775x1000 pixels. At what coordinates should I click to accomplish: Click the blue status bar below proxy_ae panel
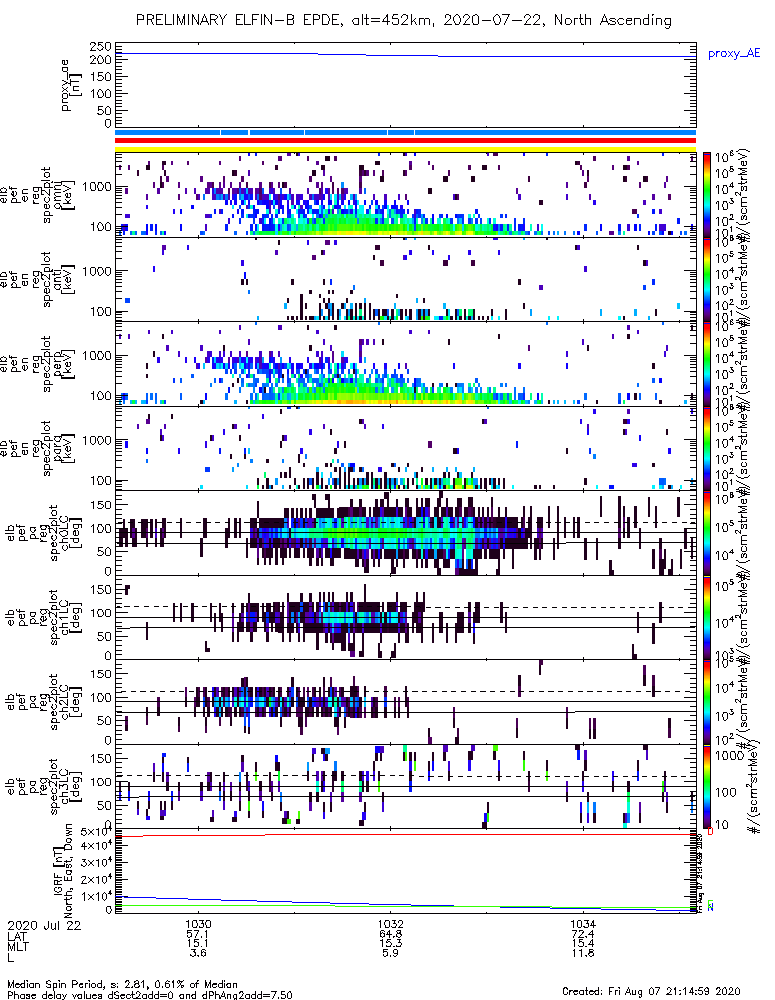(x=406, y=133)
